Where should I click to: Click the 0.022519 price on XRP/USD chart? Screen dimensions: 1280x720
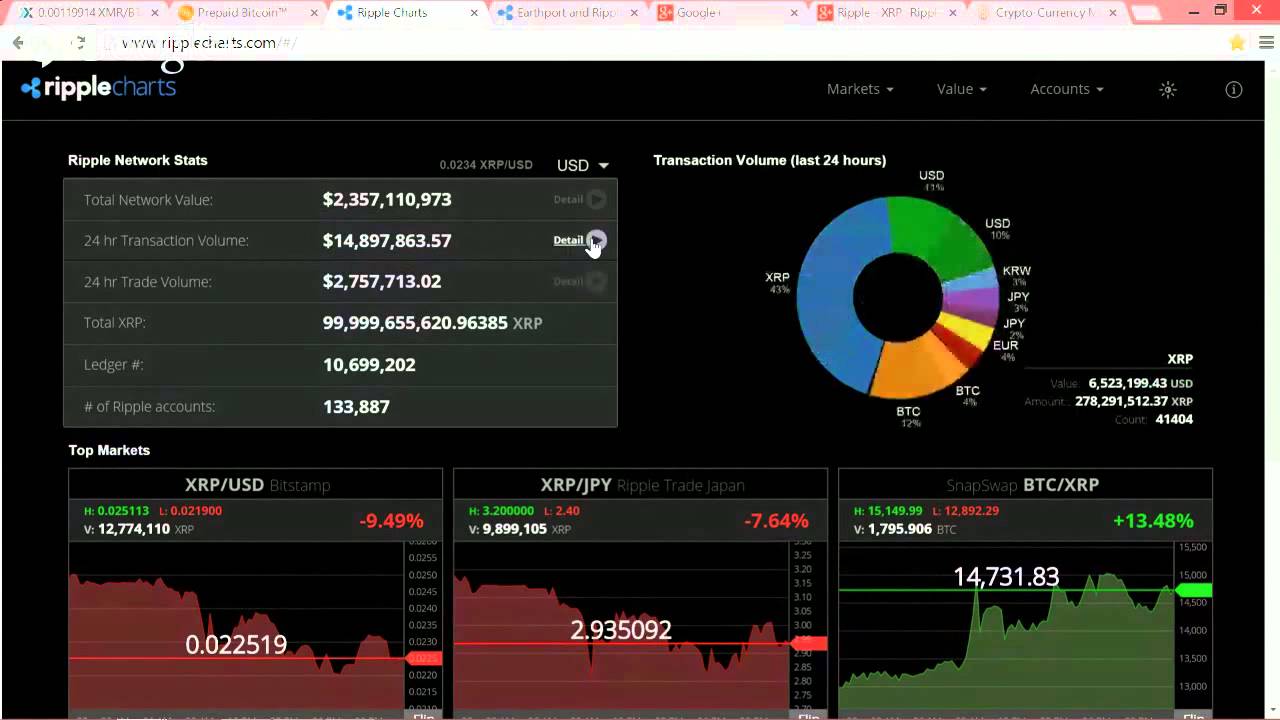pos(236,645)
